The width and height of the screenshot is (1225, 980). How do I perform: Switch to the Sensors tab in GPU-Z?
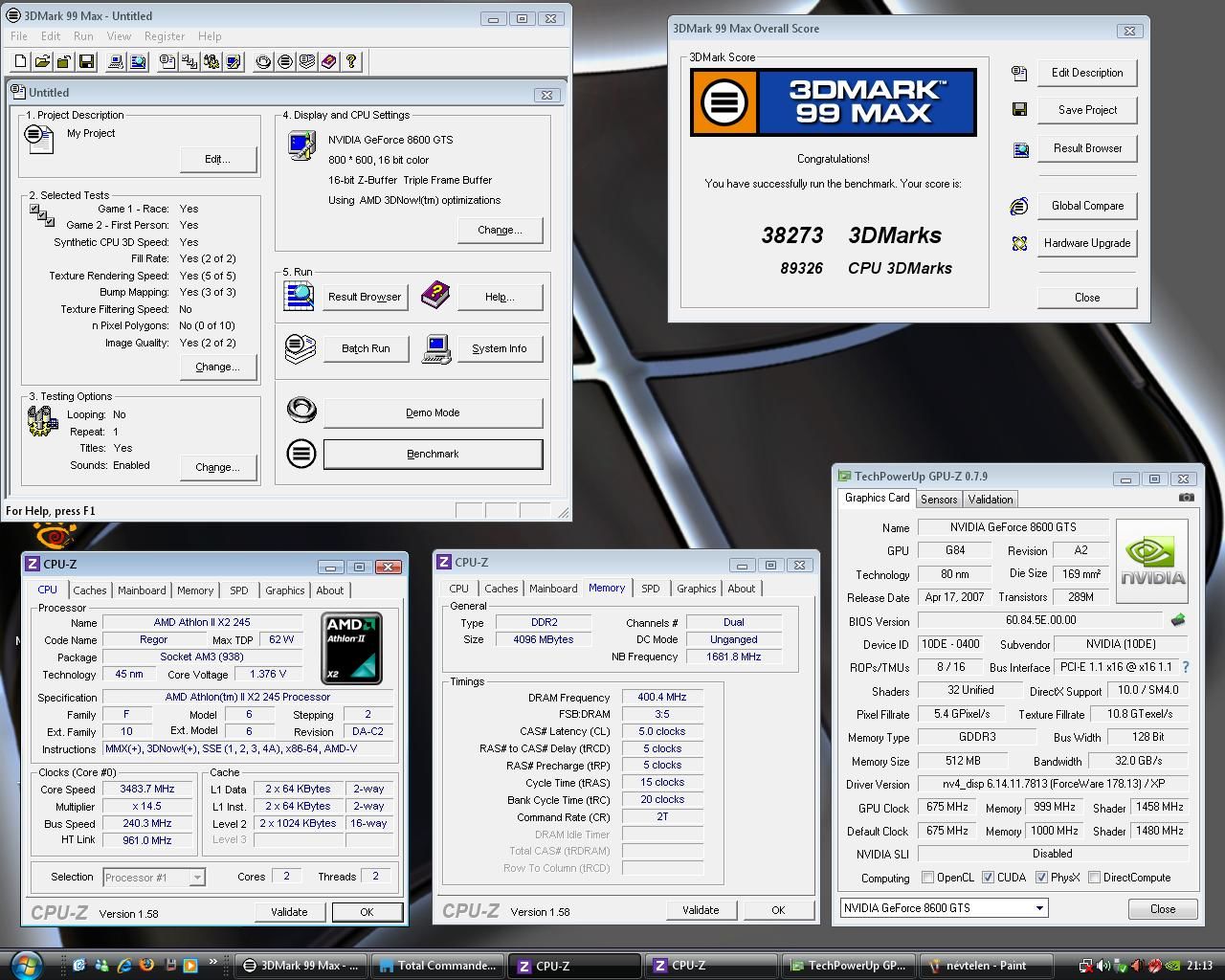(x=938, y=500)
